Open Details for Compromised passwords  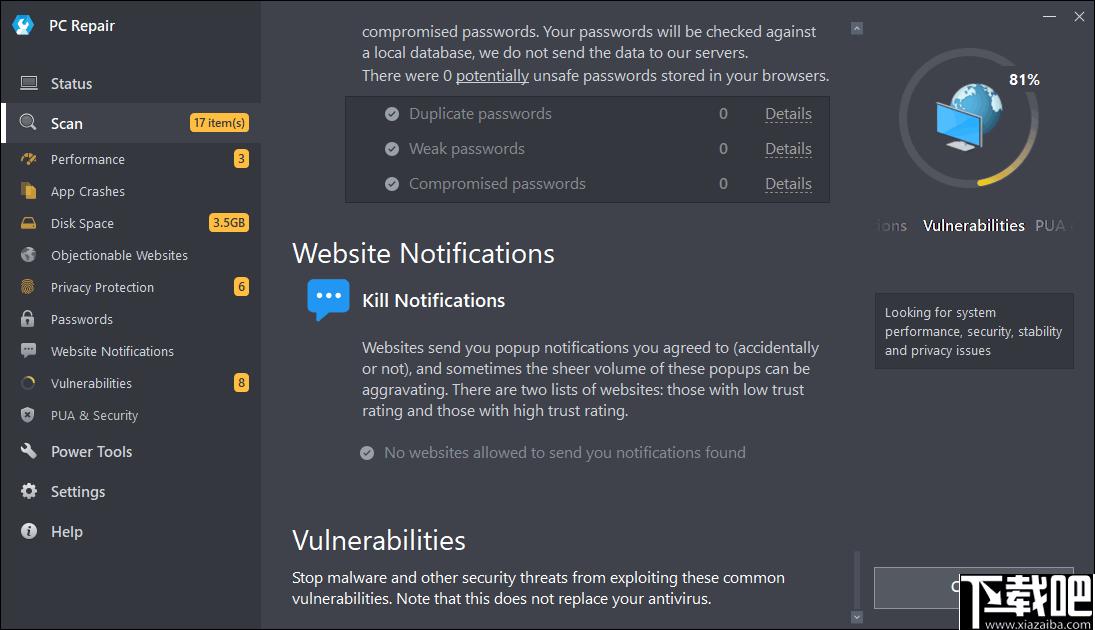coord(788,184)
